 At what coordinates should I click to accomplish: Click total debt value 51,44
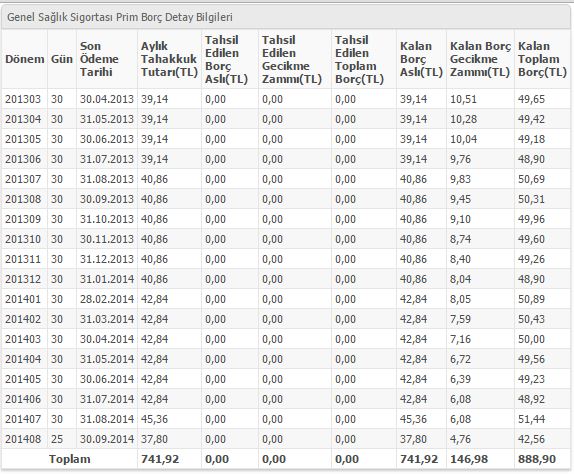[x=531, y=419]
